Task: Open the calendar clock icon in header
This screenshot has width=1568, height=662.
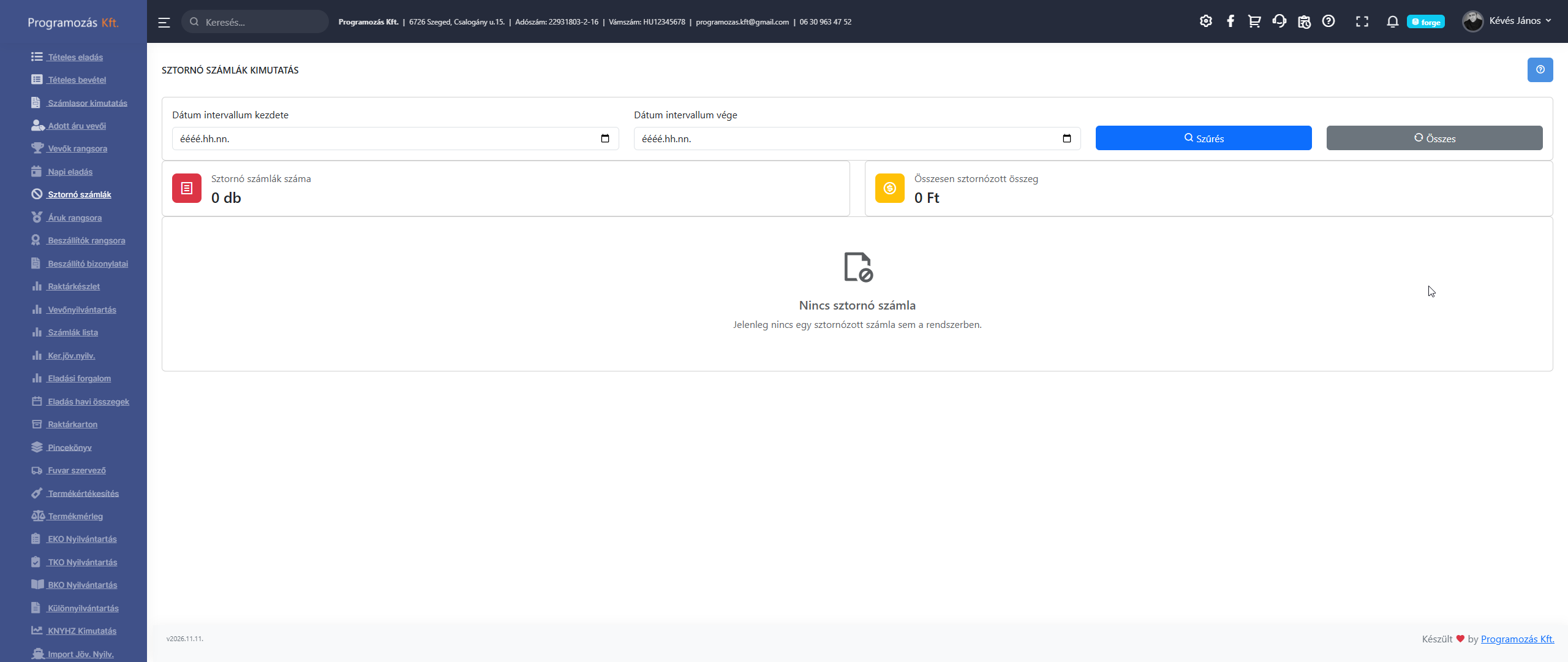Action: tap(1304, 21)
